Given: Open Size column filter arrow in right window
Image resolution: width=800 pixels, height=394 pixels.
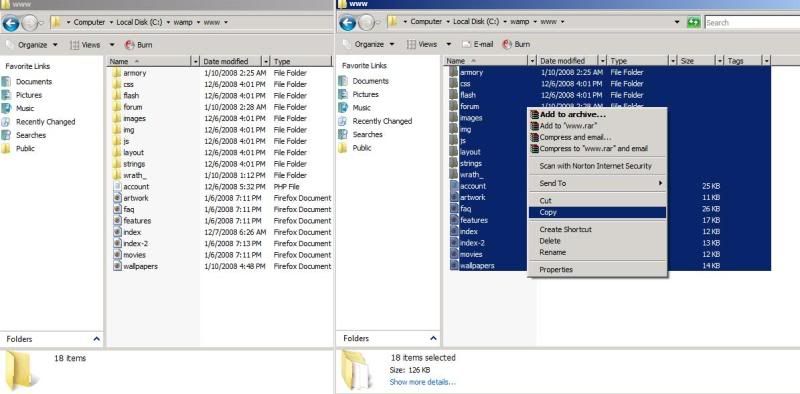Looking at the screenshot, I should 720,61.
